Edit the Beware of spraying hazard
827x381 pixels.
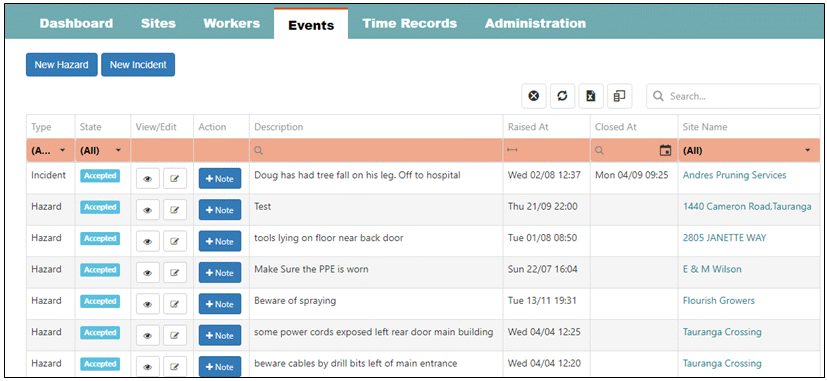click(175, 304)
